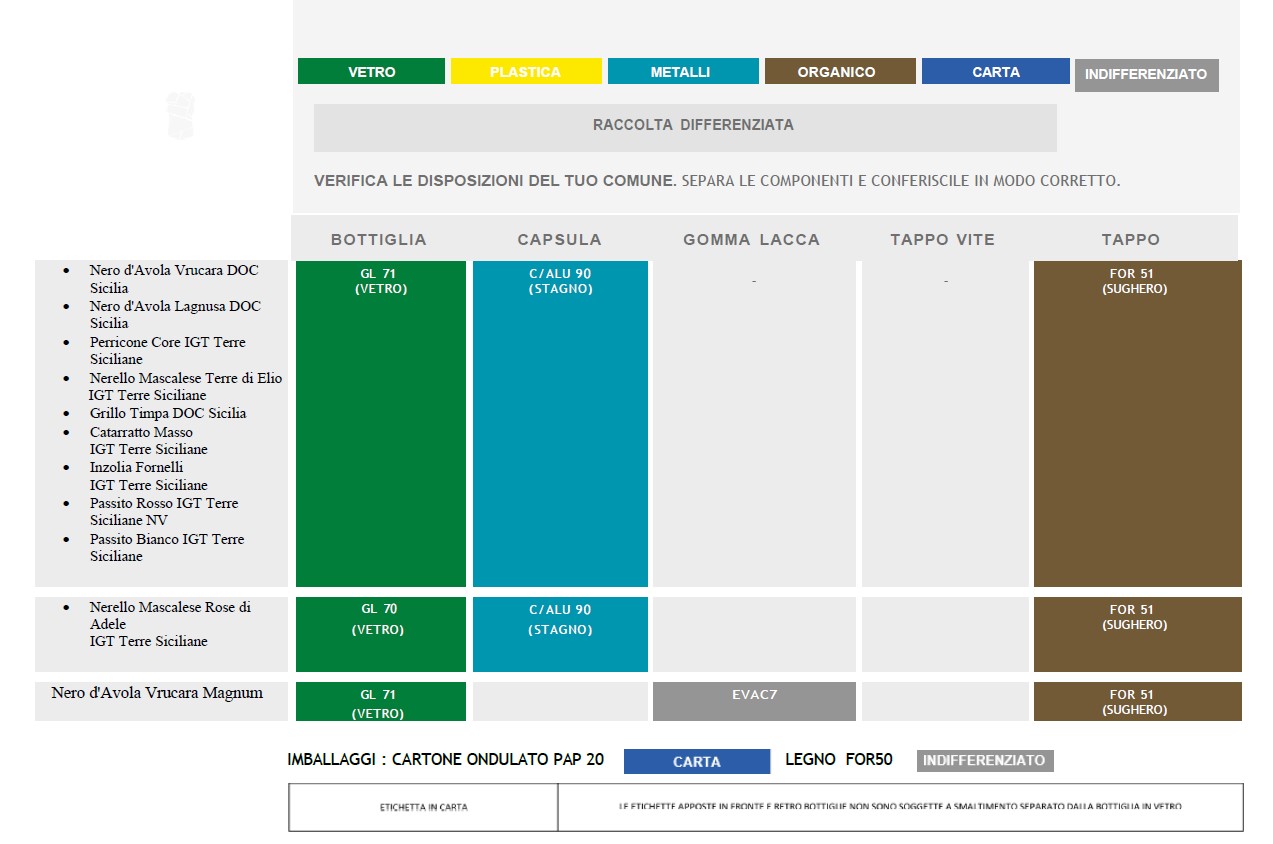The height and width of the screenshot is (844, 1273).
Task: Select 'Catarratto Masso IGT Terre Siciliane'
Action: click(x=149, y=441)
